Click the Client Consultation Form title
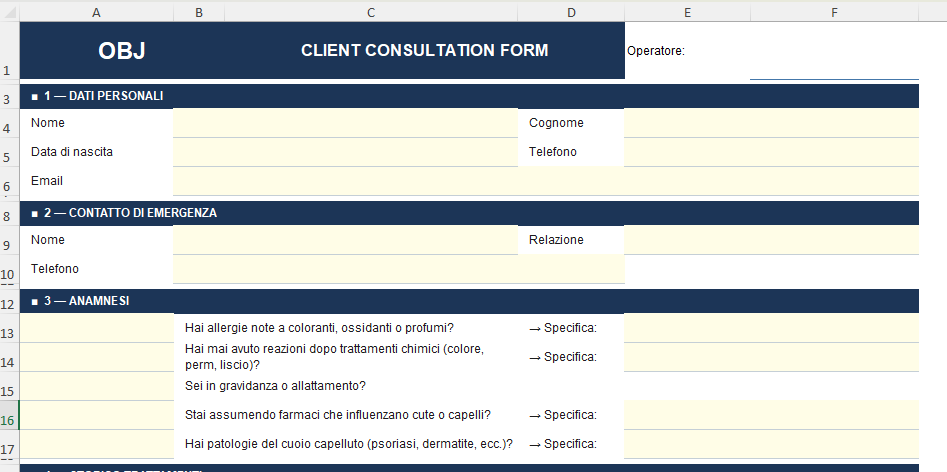The image size is (947, 472). click(424, 50)
